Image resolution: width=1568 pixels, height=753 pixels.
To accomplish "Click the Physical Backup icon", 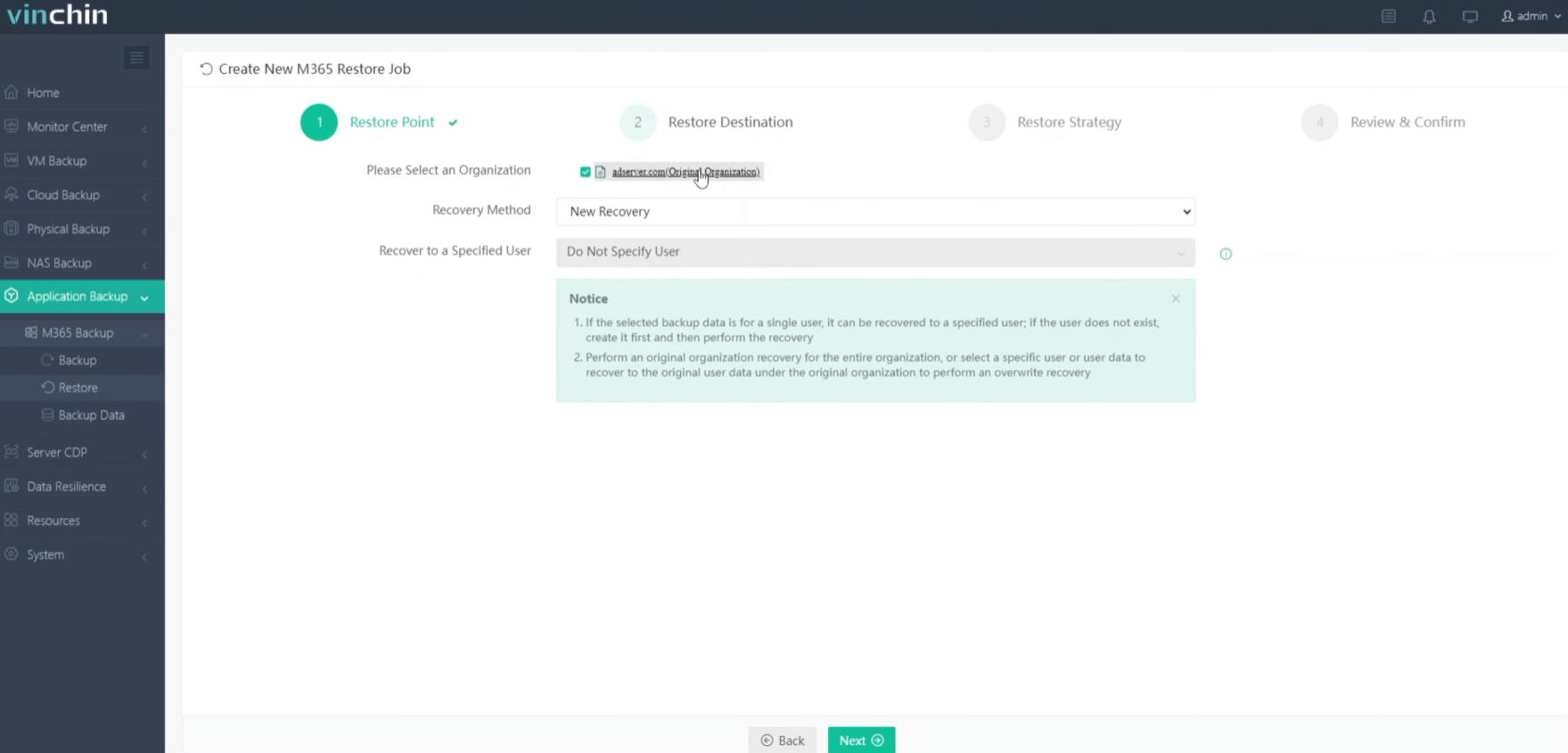I will pos(12,228).
